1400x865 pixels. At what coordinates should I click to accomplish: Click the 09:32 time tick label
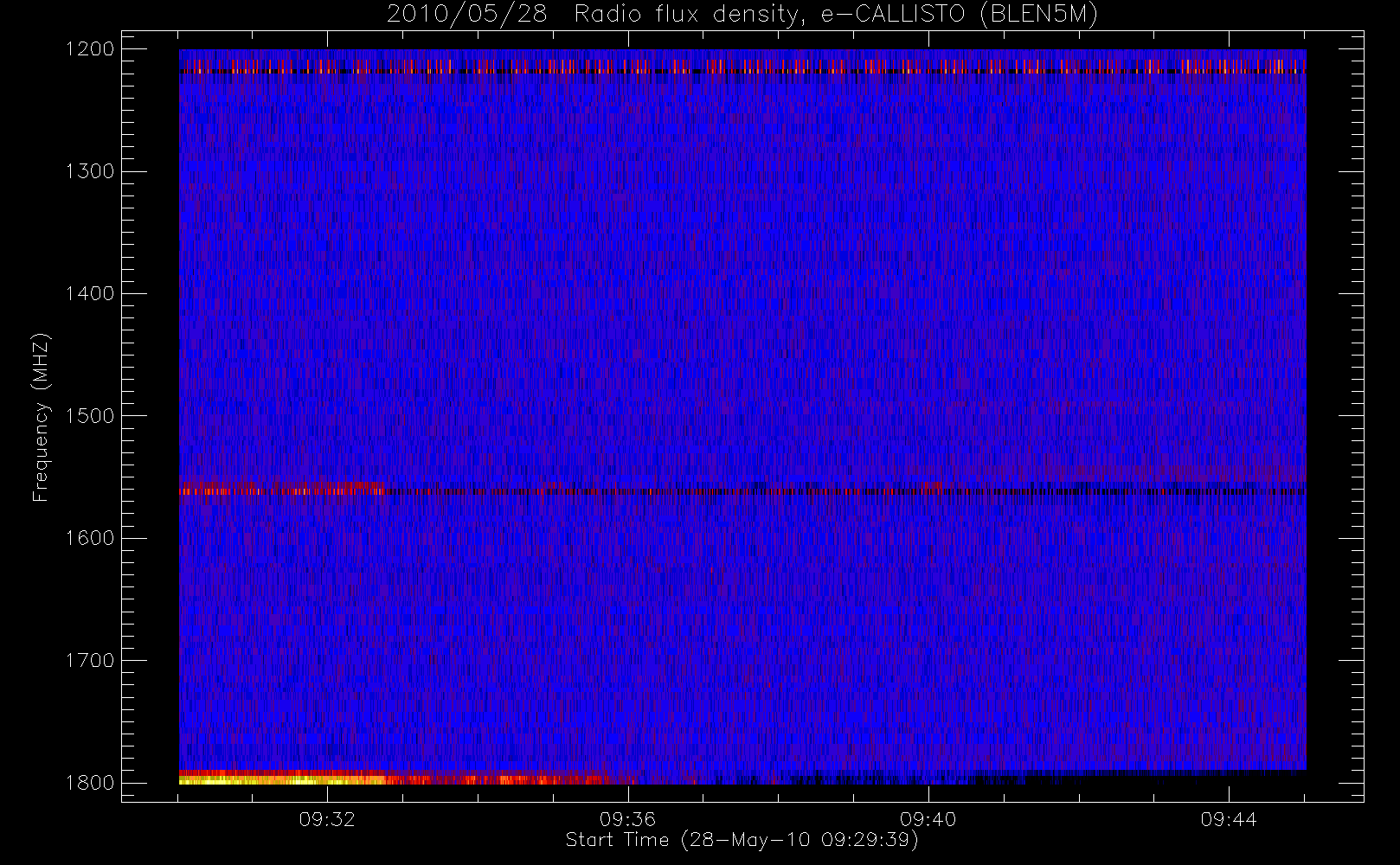tap(327, 819)
